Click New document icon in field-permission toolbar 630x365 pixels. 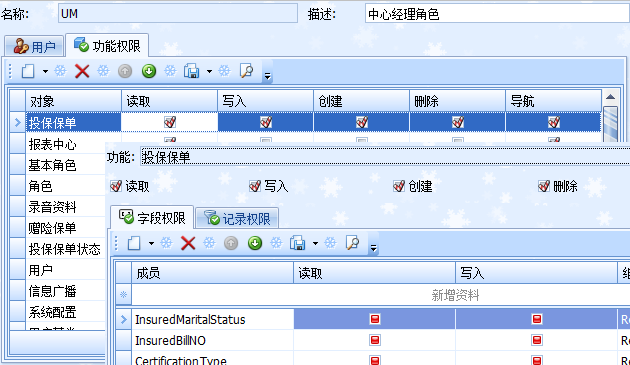point(134,243)
